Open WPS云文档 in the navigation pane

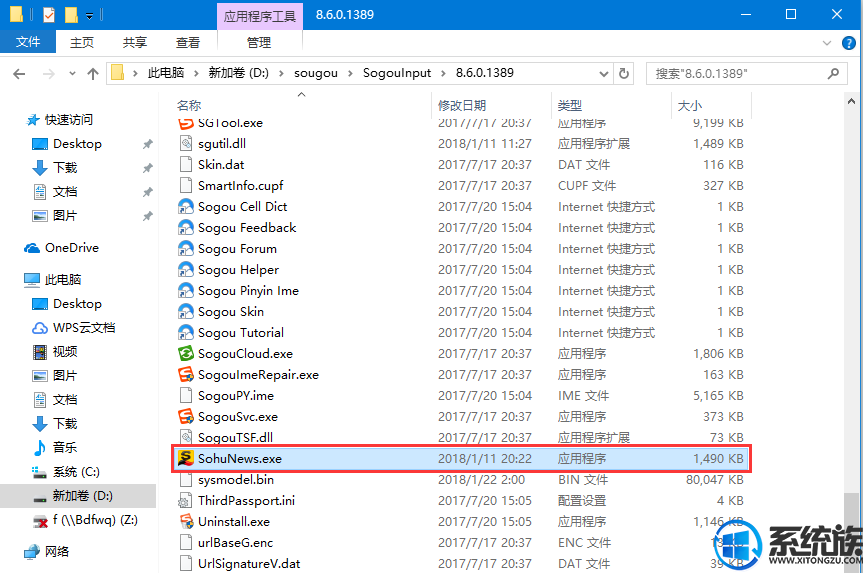(84, 328)
